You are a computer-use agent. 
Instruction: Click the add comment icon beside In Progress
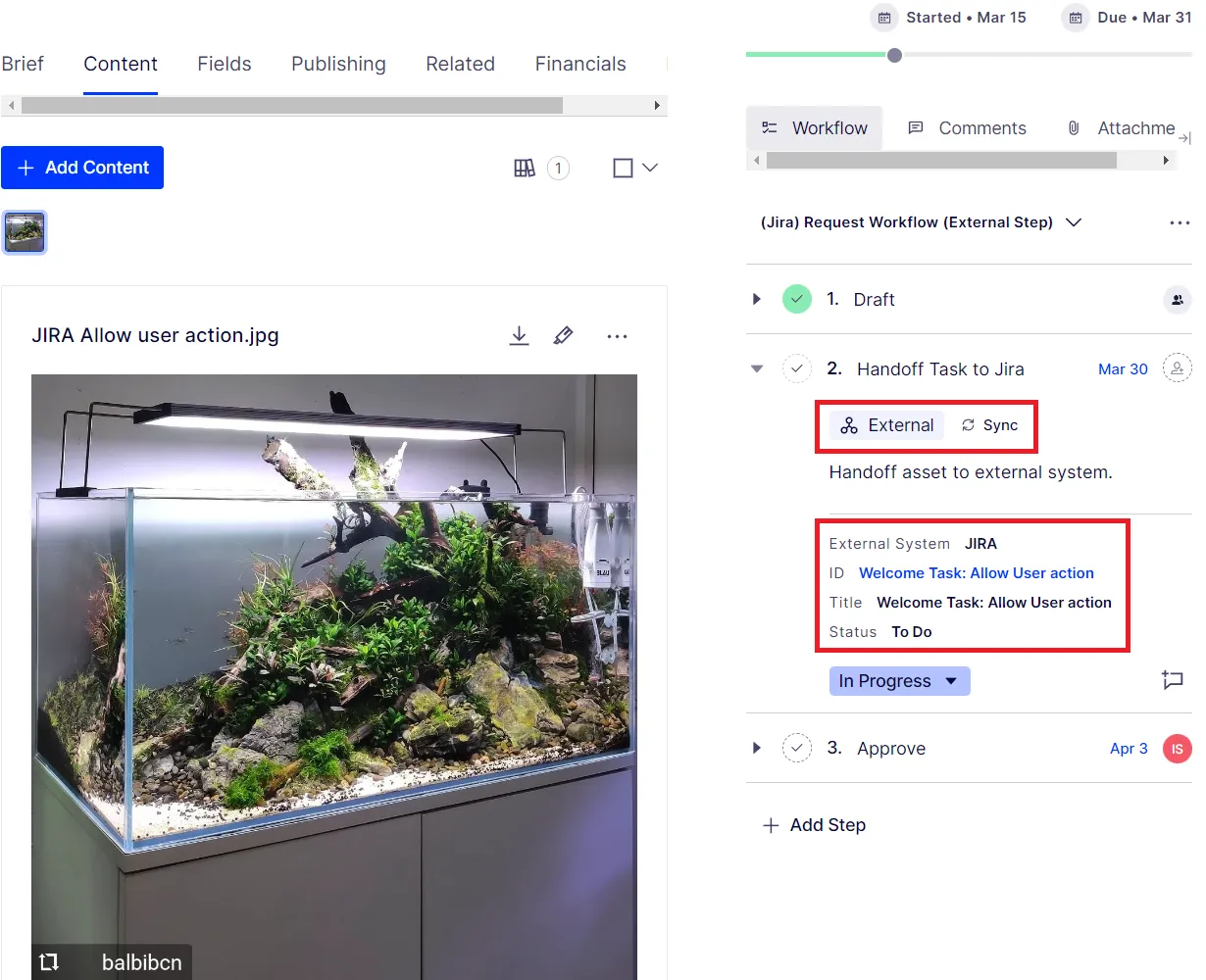point(1173,680)
